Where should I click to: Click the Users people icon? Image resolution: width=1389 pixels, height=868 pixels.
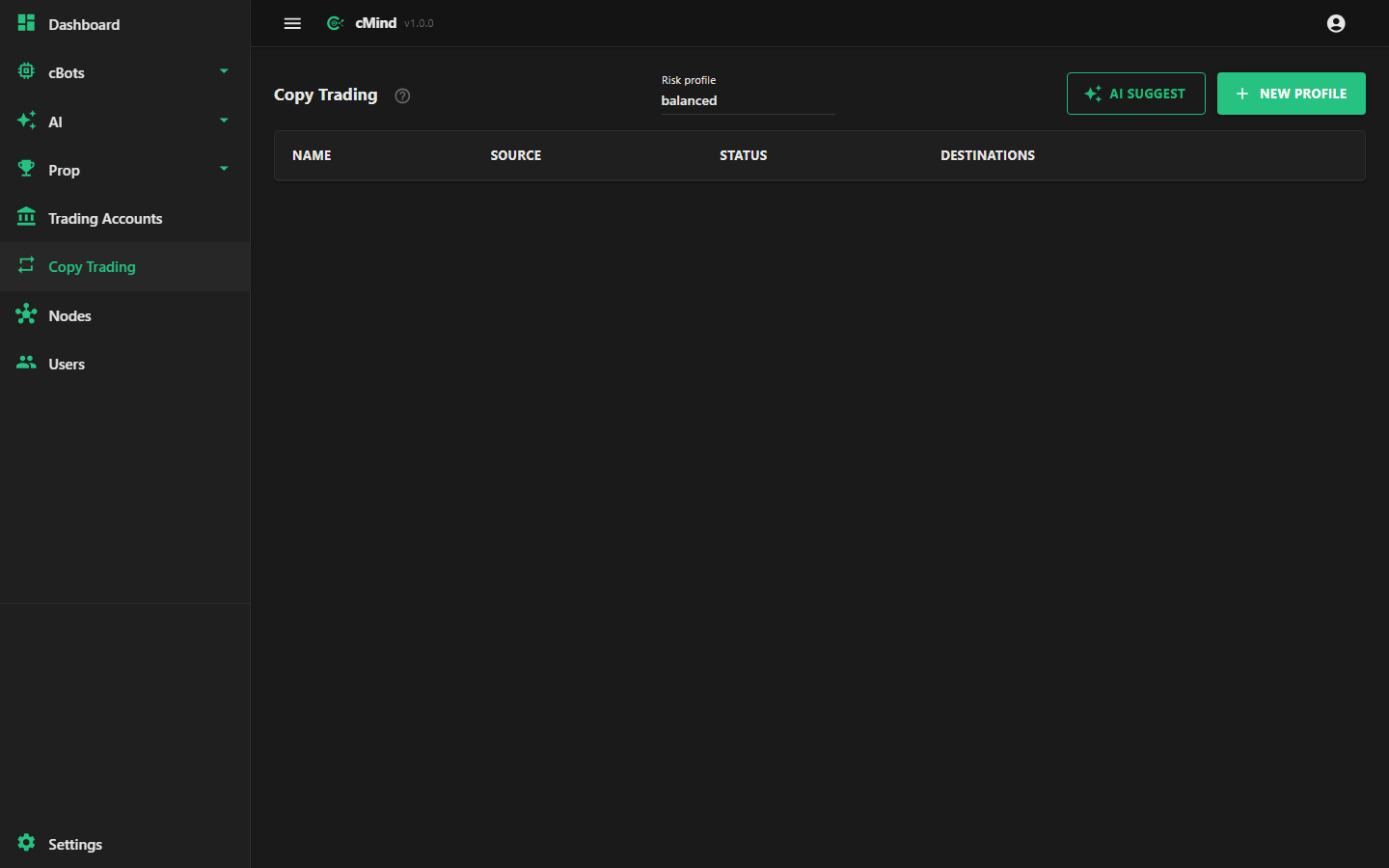26,363
